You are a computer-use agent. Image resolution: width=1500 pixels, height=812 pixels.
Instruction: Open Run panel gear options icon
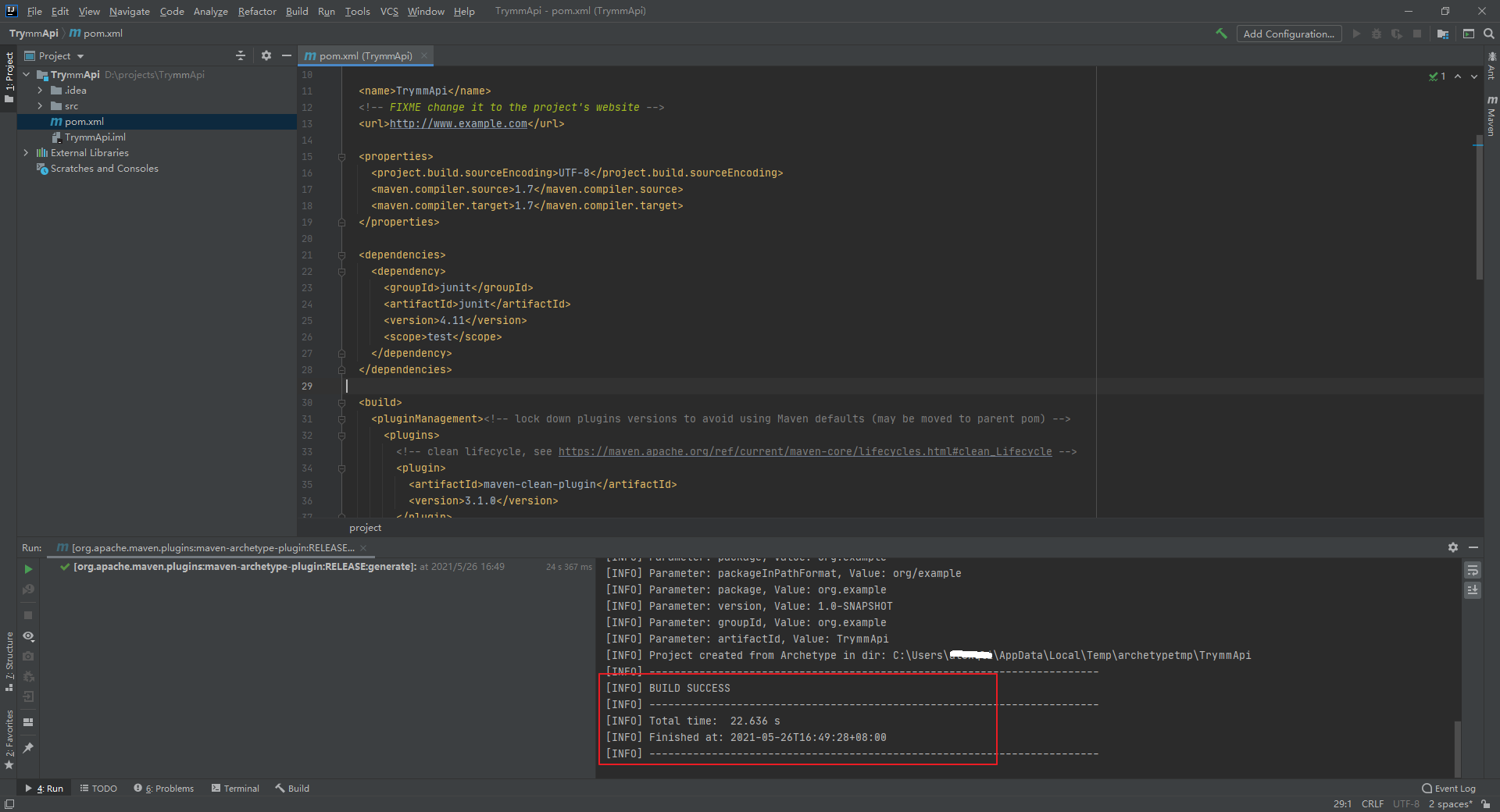1452,547
